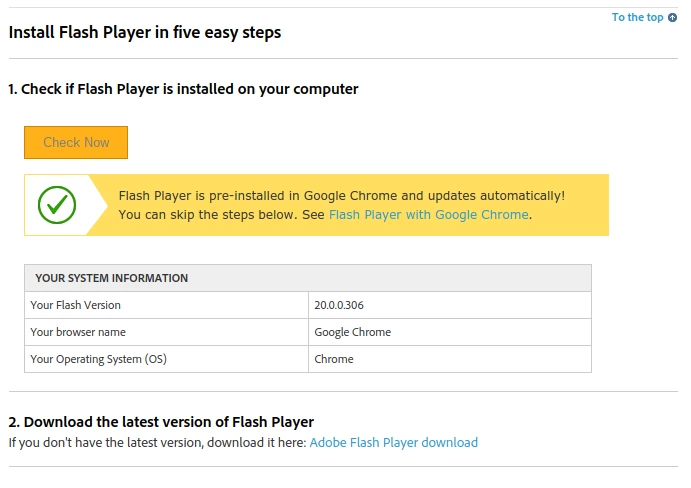This screenshot has height=488, width=691.
Task: Click the 'Install Flash Player in five easy steps' heading
Action: tap(145, 33)
